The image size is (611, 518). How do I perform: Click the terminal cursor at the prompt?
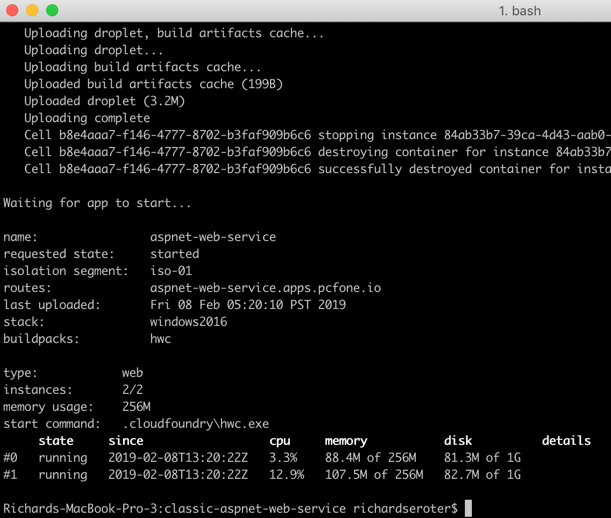[x=469, y=509]
